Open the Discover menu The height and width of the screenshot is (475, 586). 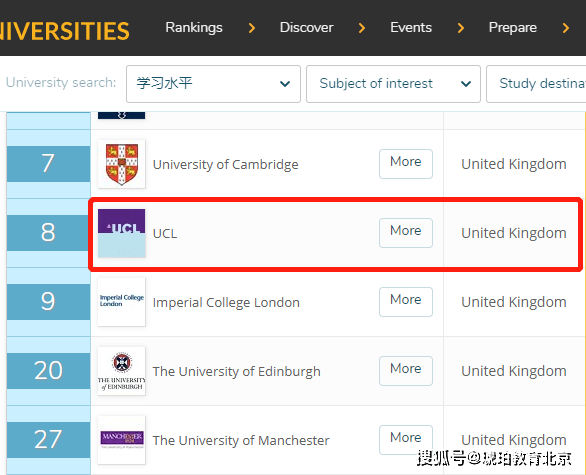306,28
